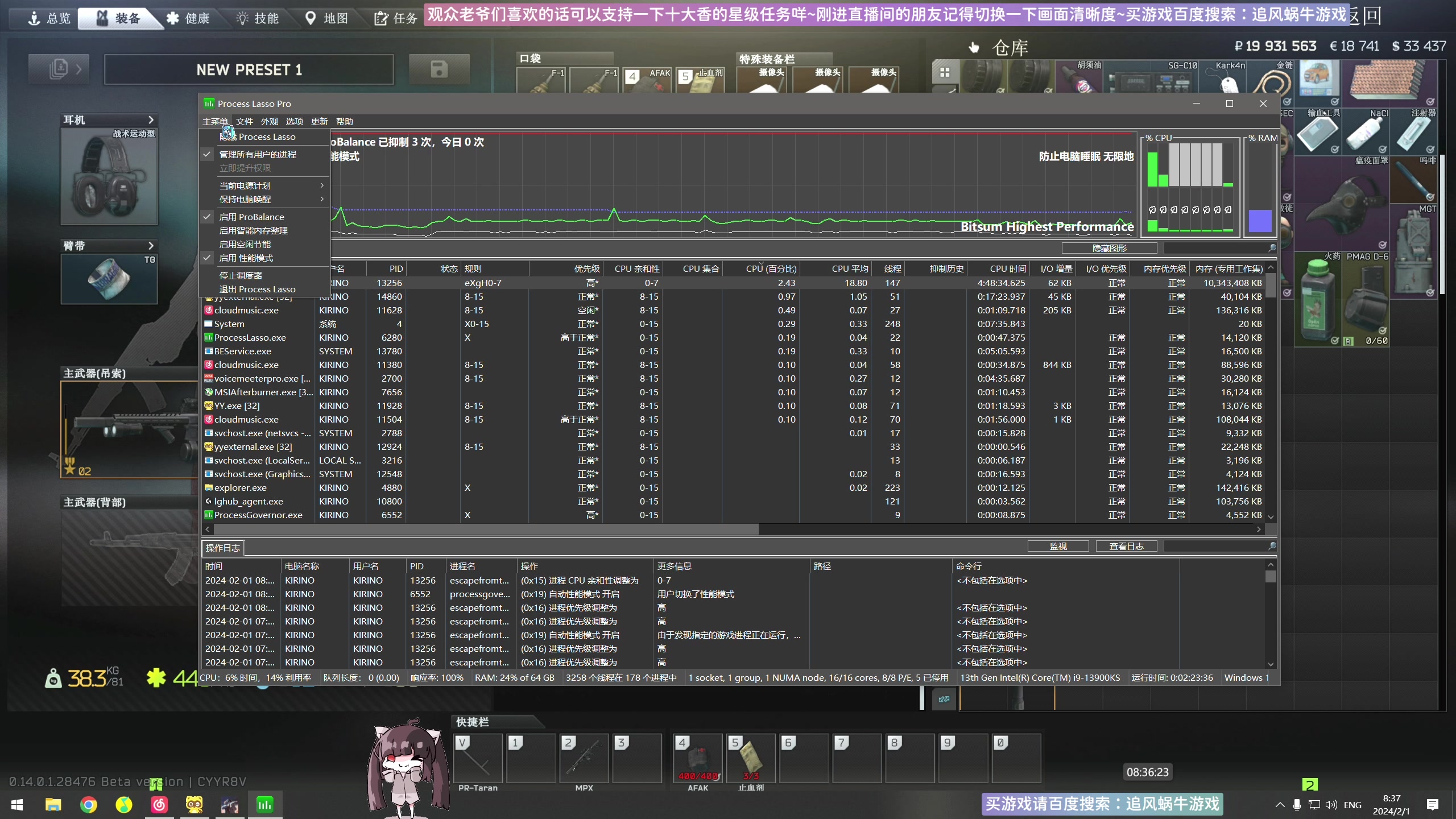Click the ENG input language indicator

tap(1352, 805)
